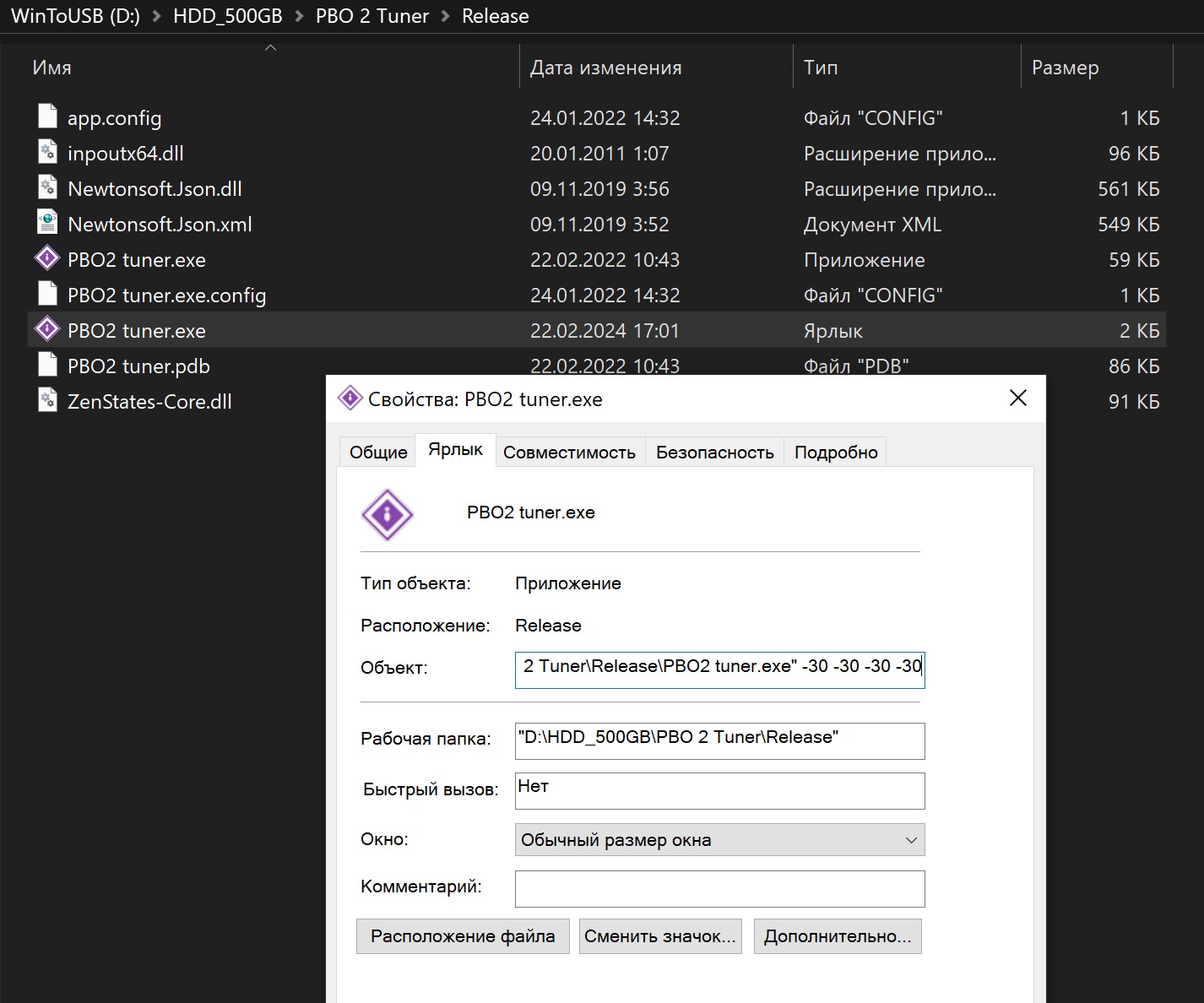The image size is (1204, 1003).
Task: Click the Комментарий text field
Action: tap(719, 888)
